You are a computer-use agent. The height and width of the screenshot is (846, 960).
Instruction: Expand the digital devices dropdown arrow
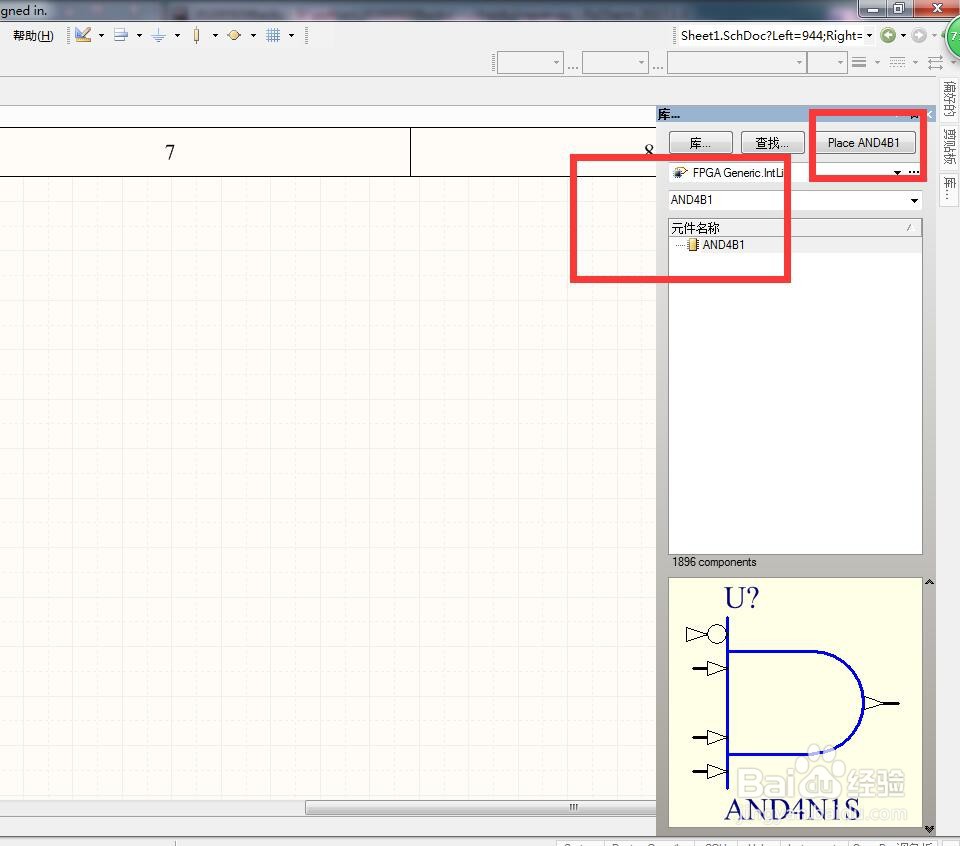(216, 36)
